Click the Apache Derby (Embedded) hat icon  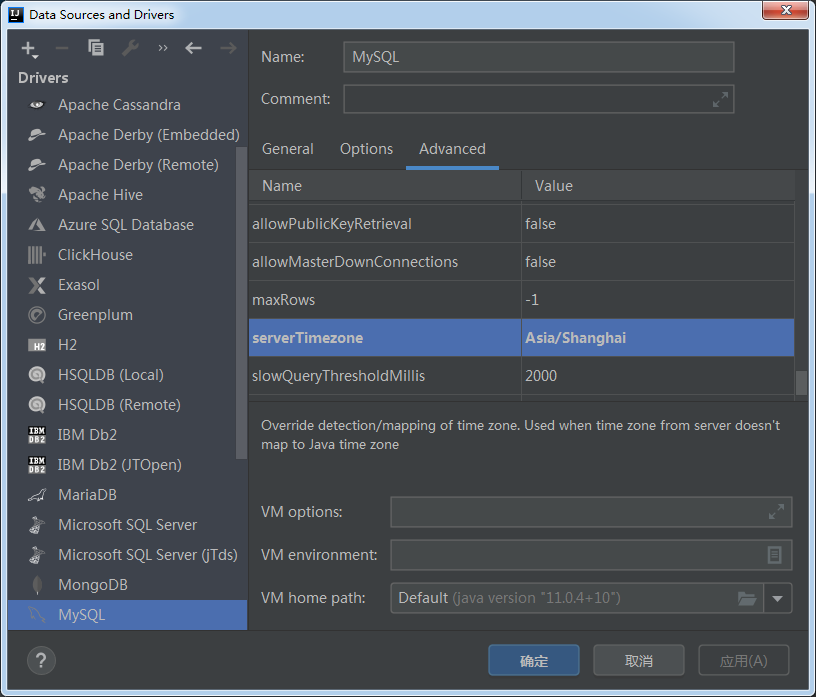(x=37, y=135)
